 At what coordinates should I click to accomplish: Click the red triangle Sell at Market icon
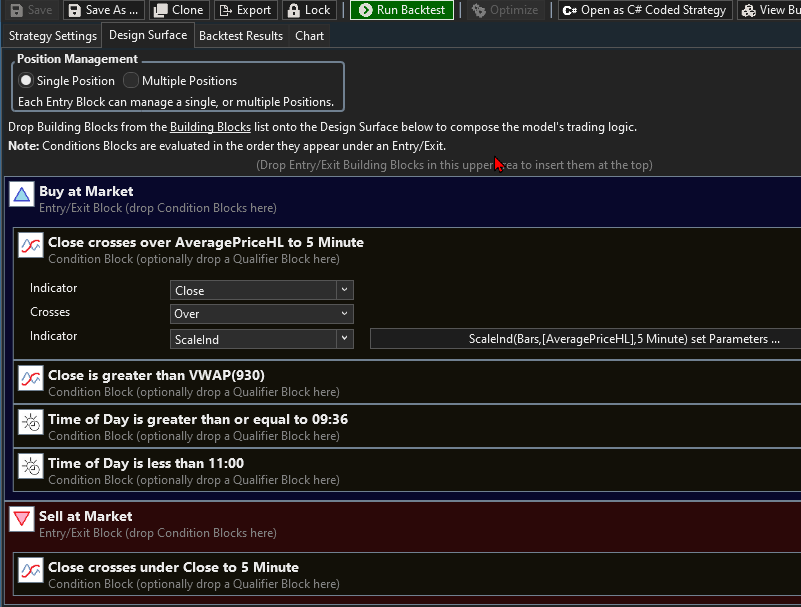pos(22,519)
